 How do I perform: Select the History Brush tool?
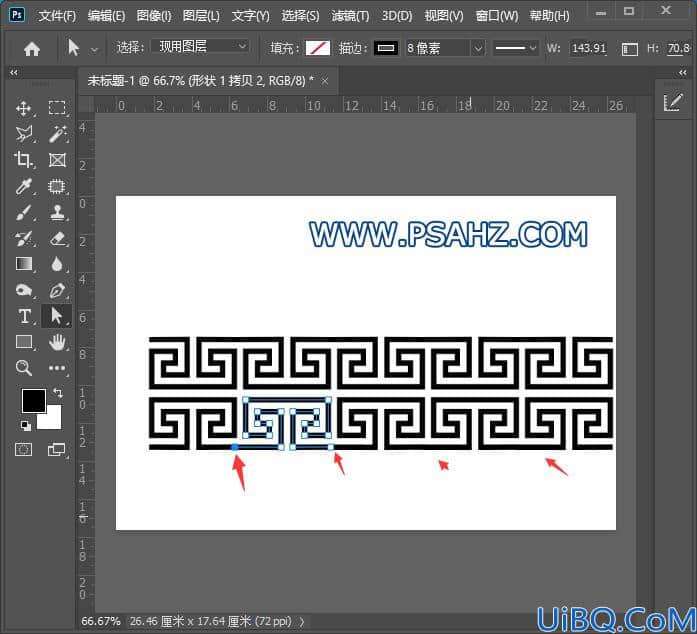coord(24,239)
